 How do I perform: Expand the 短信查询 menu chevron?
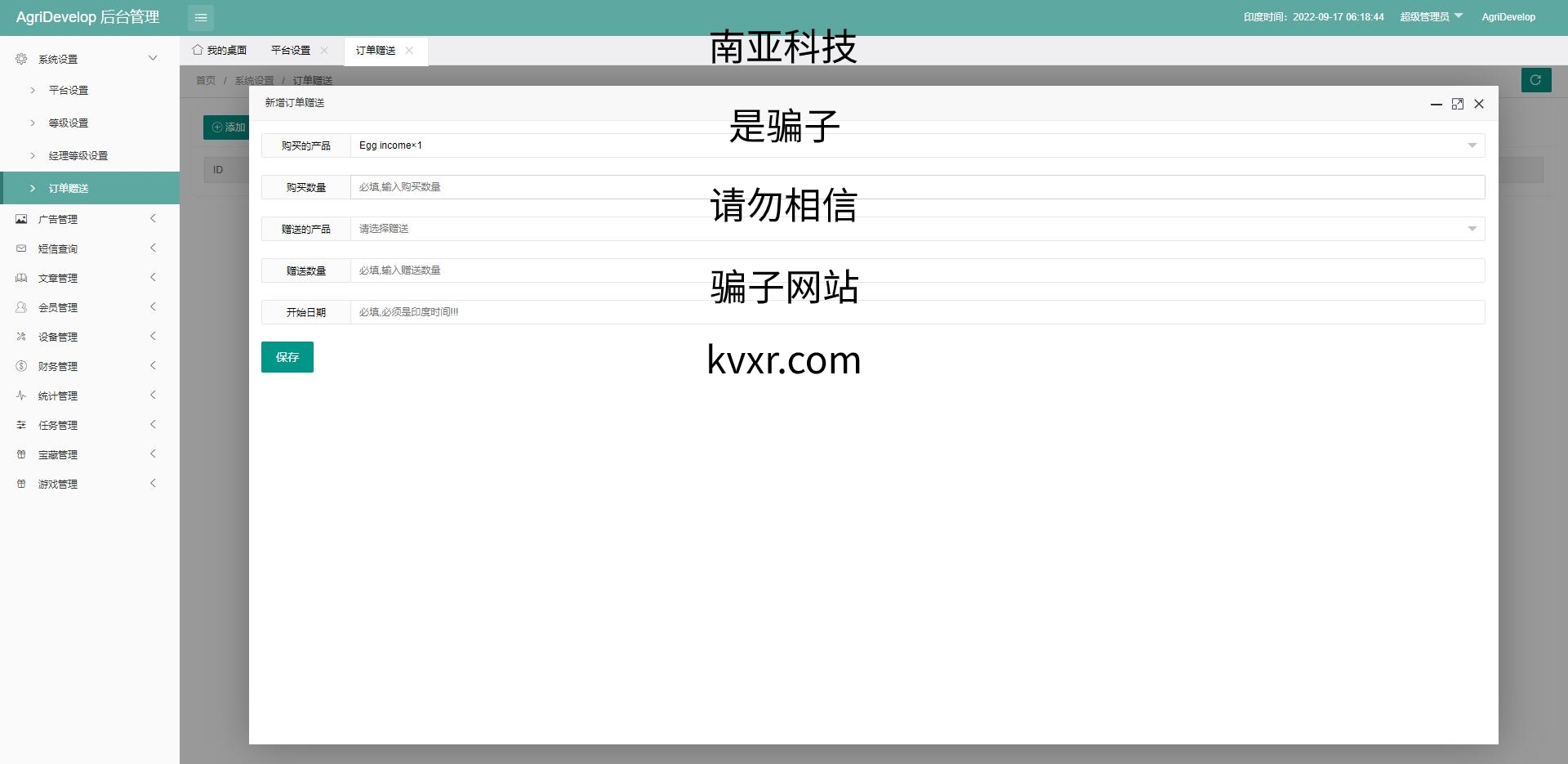[x=153, y=248]
